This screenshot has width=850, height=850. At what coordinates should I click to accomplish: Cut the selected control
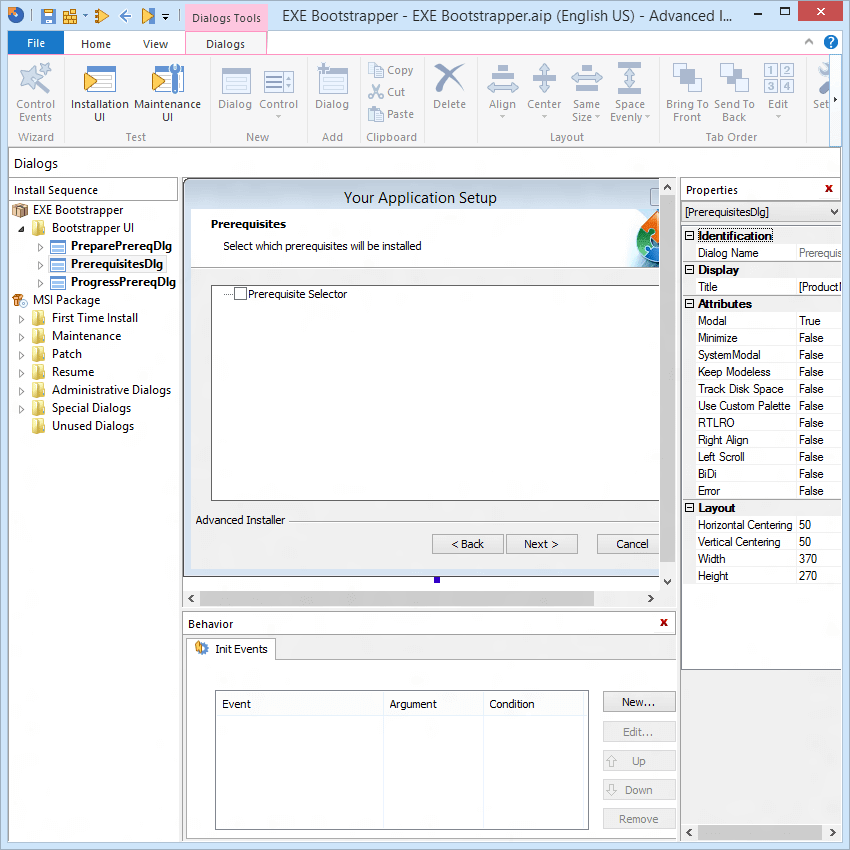[387, 92]
